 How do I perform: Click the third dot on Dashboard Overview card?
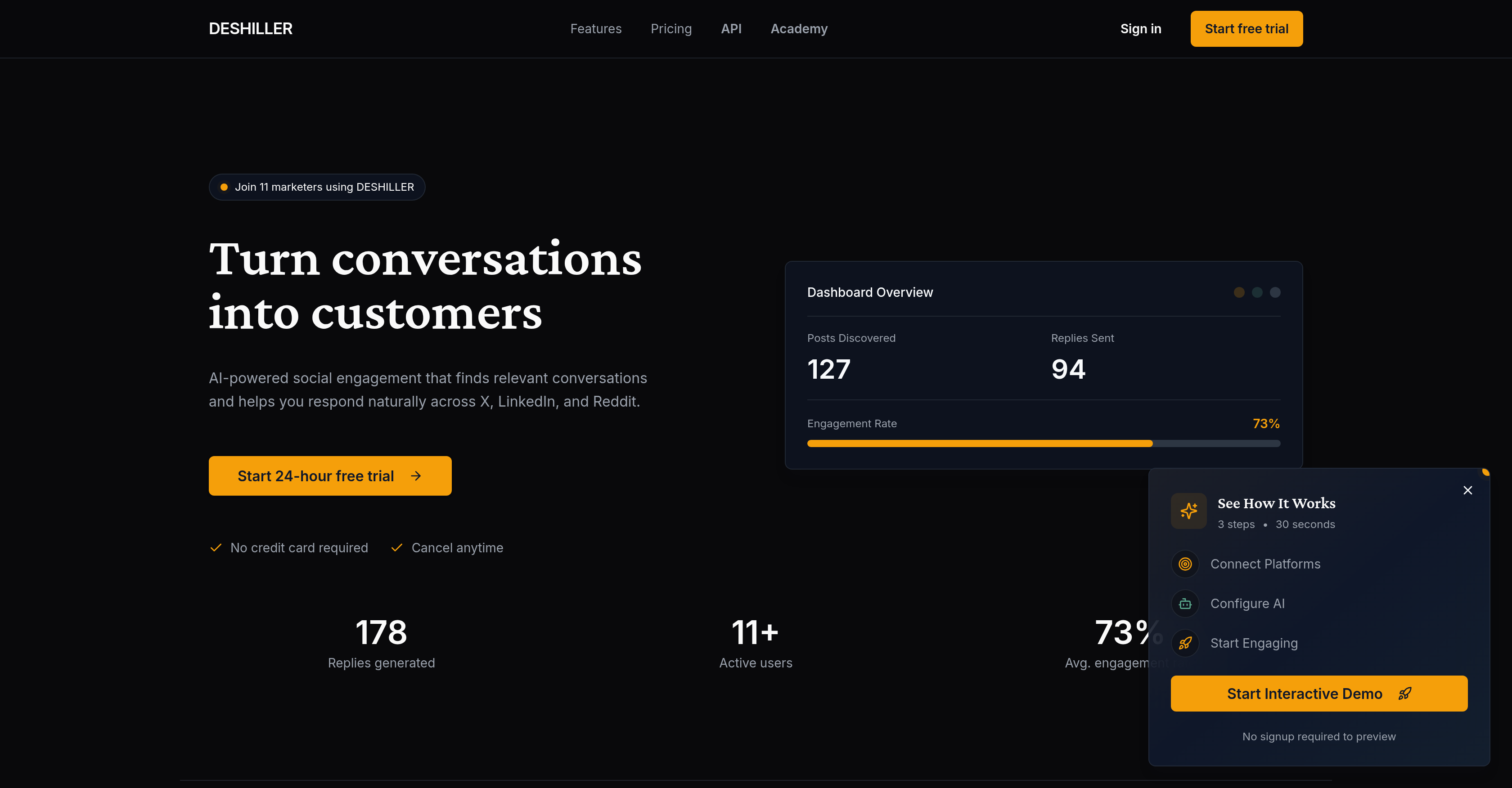click(x=1274, y=292)
